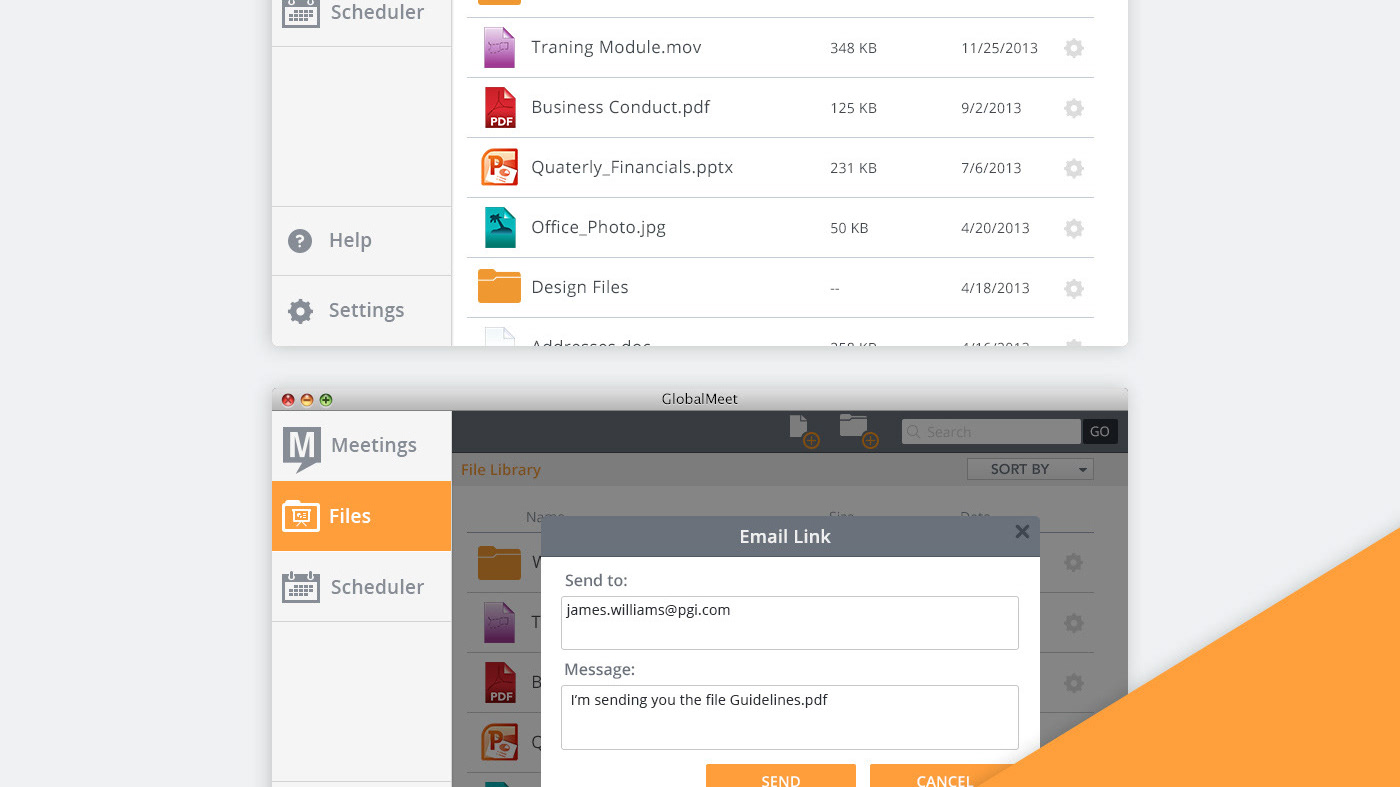Open gear options for Design Files folder
This screenshot has width=1400, height=787.
[1074, 288]
